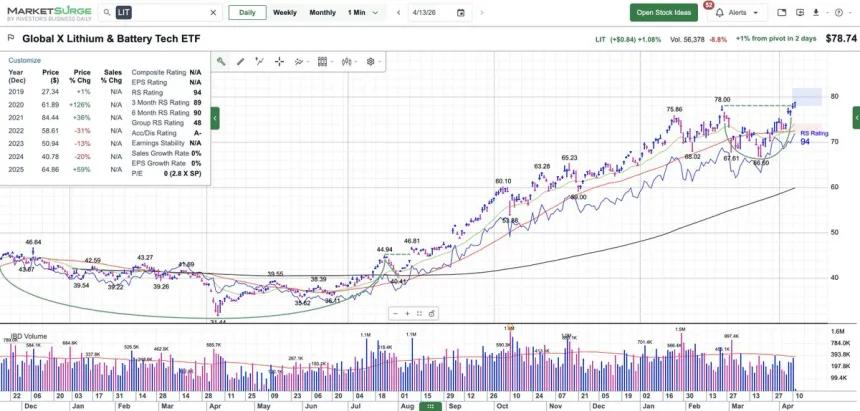Go to previous date with left arrow
This screenshot has width=860, height=411.
click(x=399, y=12)
